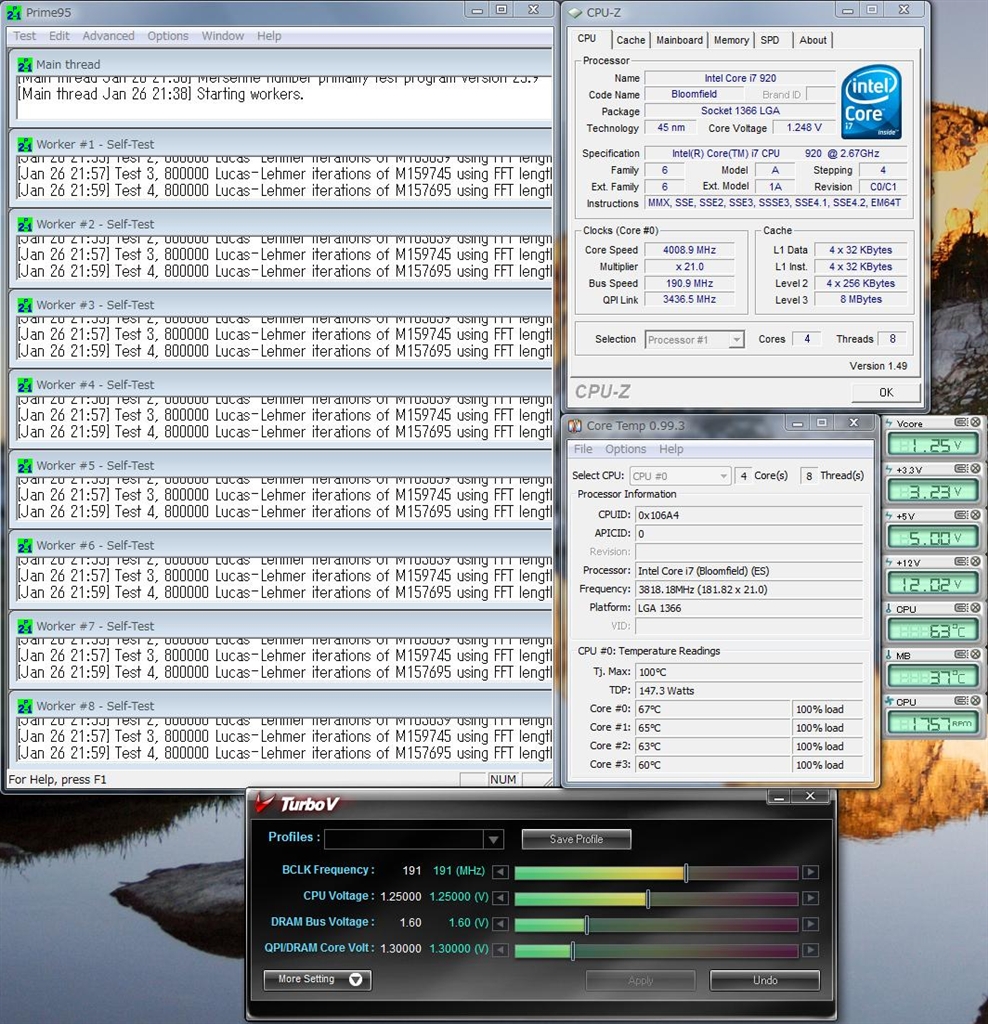Image resolution: width=988 pixels, height=1024 pixels.
Task: Decrease QPI/DRAM Core Volt with left arrow
Action: point(501,950)
